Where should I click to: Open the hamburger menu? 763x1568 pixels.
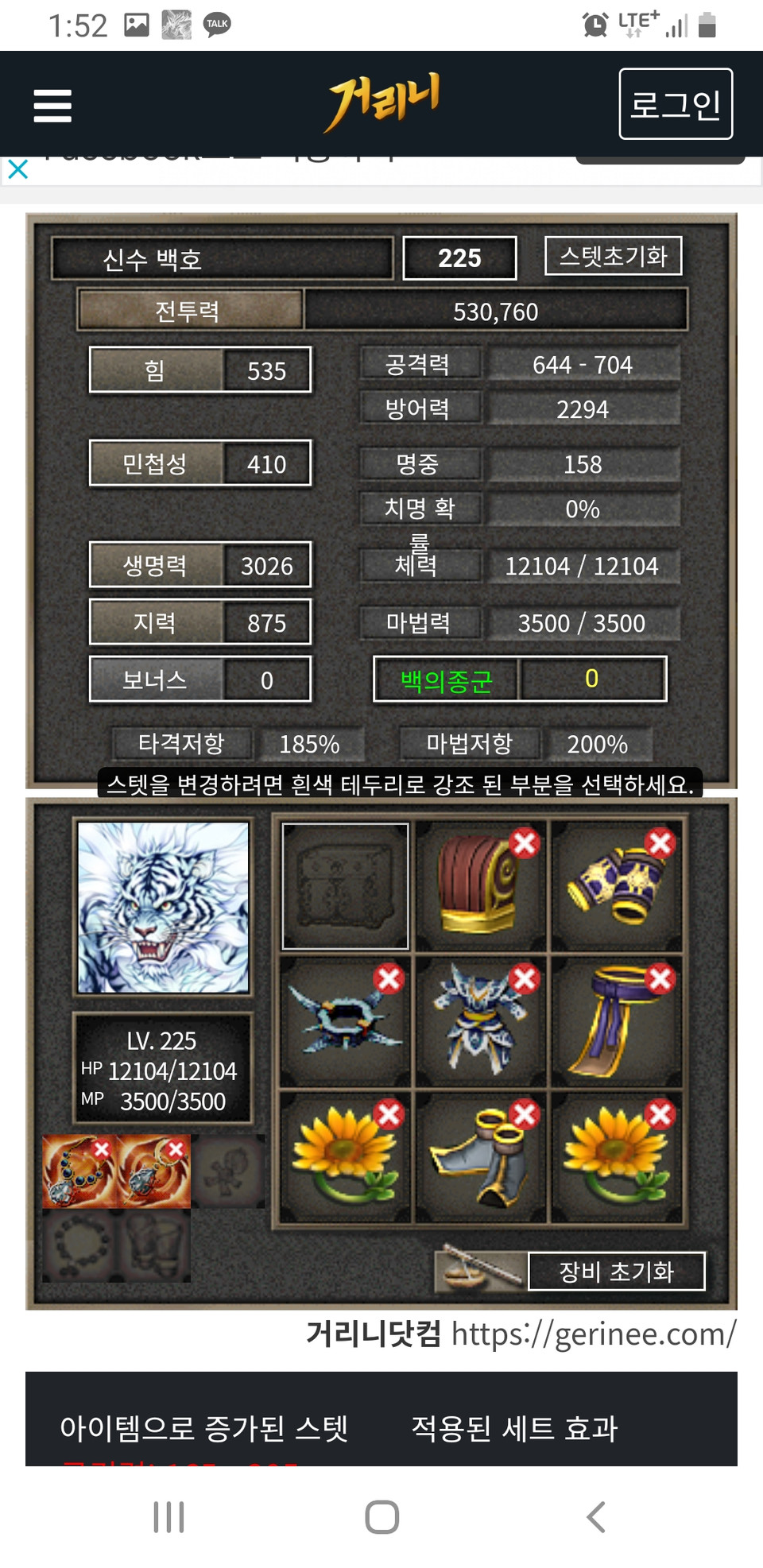pos(52,105)
